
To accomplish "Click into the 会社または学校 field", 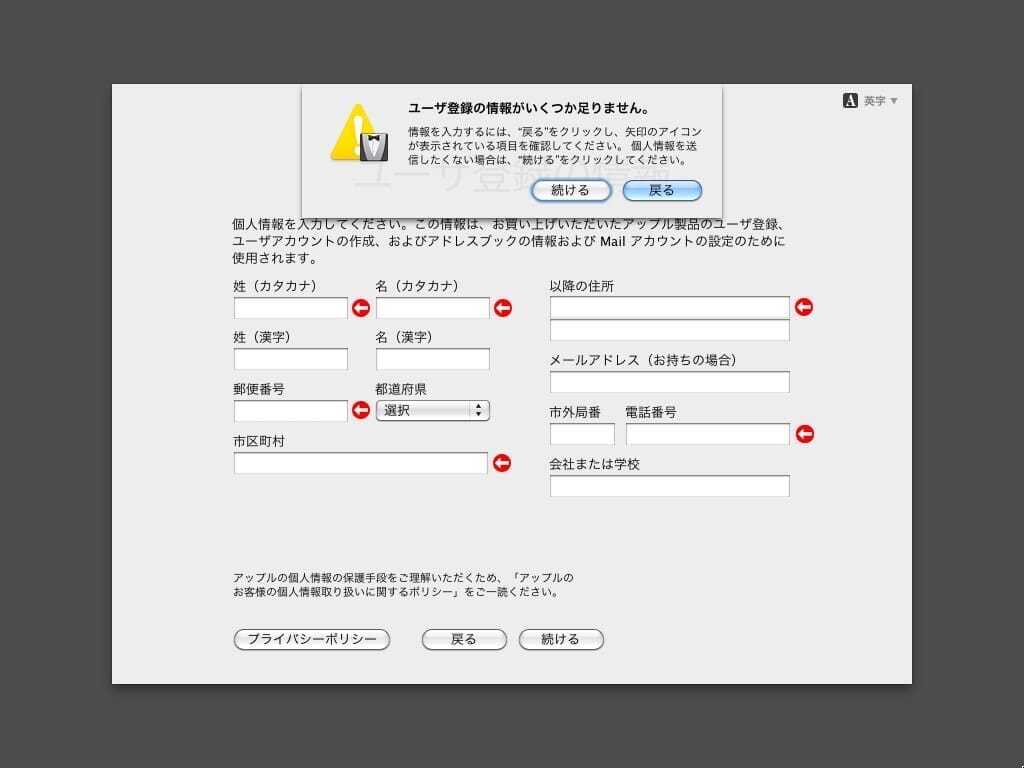I will tap(669, 486).
